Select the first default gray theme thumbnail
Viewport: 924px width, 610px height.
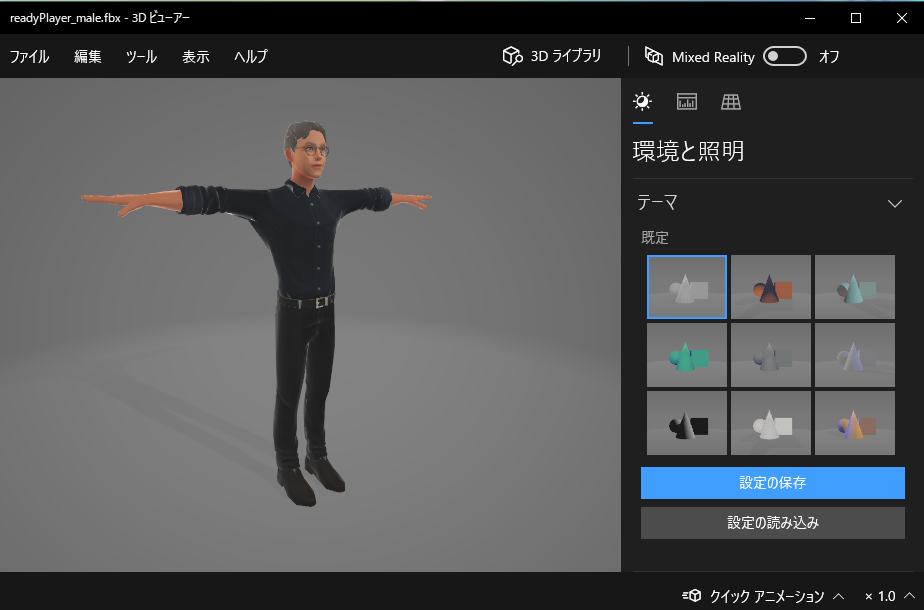[x=687, y=287]
